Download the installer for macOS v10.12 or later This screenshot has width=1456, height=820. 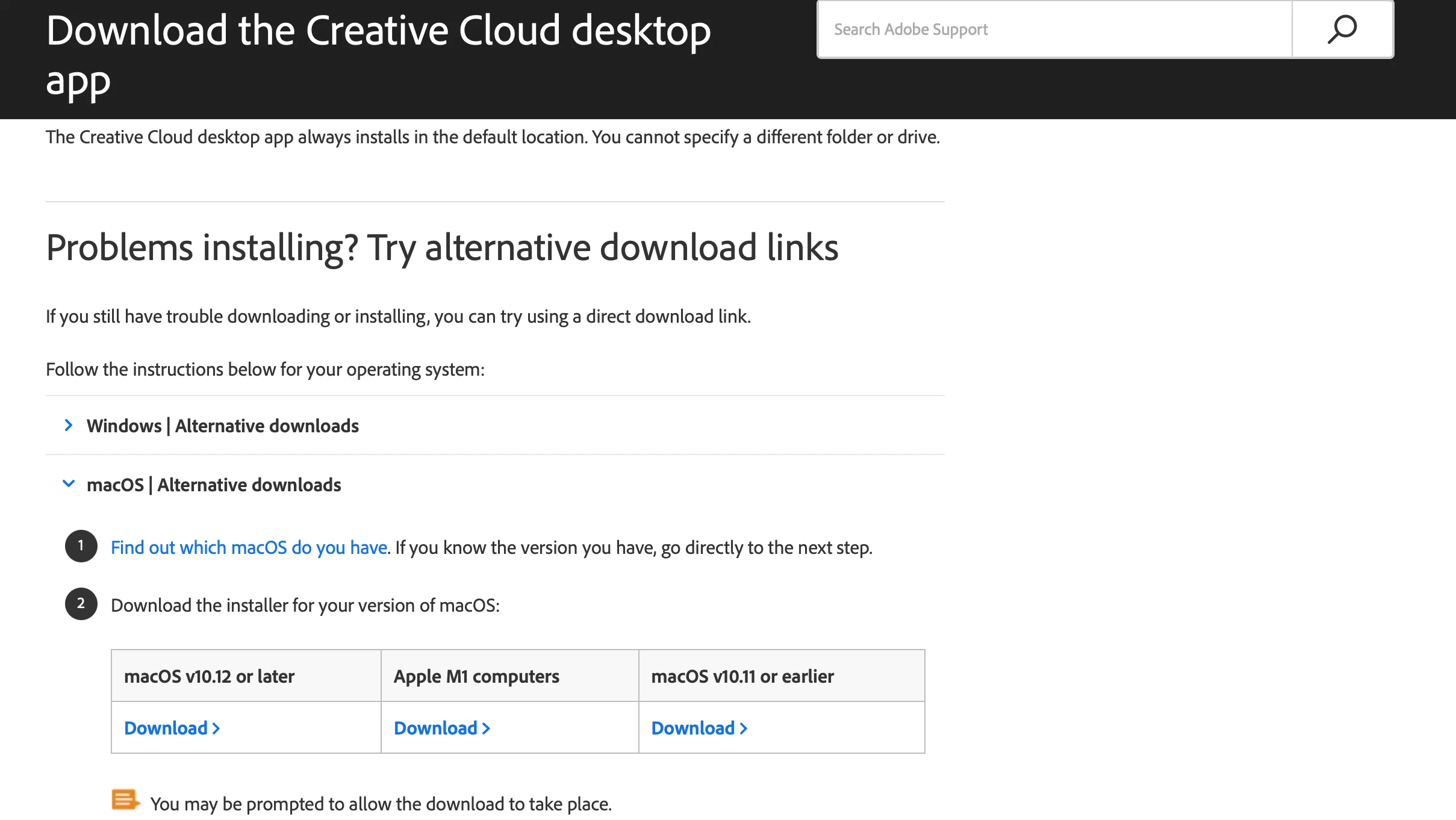(x=166, y=728)
